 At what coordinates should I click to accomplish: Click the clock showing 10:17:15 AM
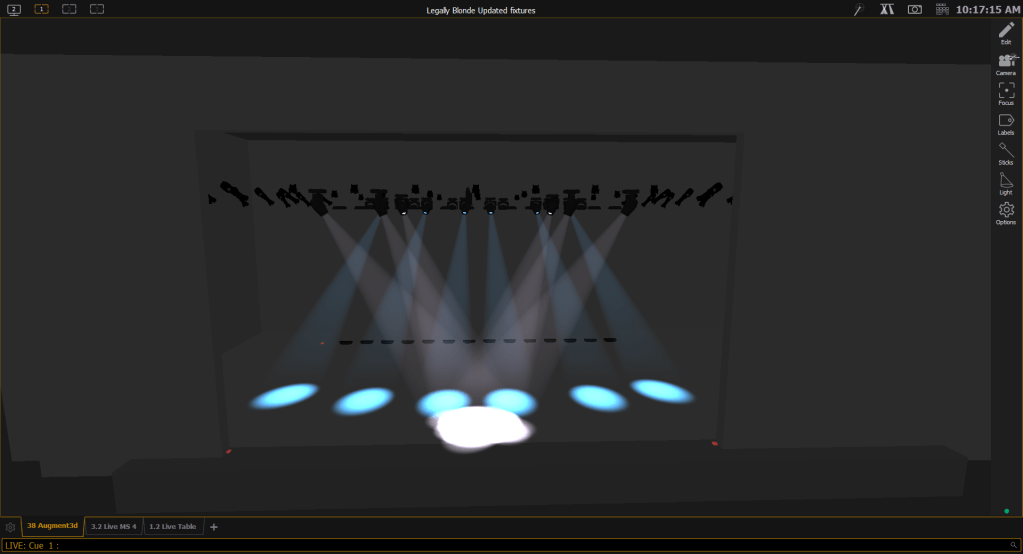pos(986,9)
